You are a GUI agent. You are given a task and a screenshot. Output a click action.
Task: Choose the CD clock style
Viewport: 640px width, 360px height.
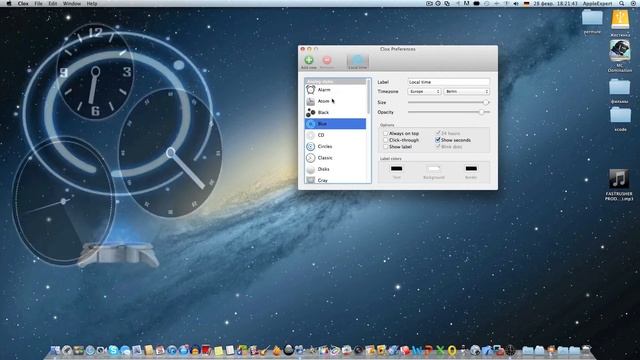(336, 135)
